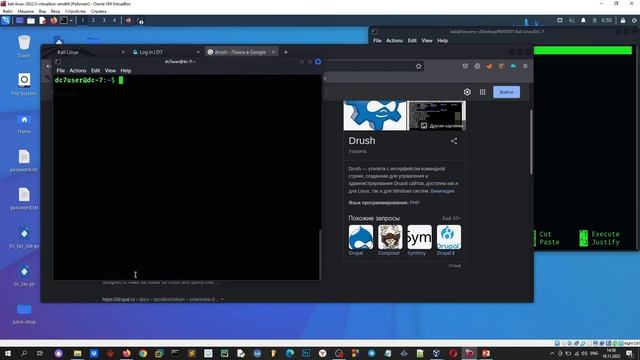Screen dimensions: 640x360
Task: Open the Устройства menu in VirtualBox
Action: click(x=75, y=11)
